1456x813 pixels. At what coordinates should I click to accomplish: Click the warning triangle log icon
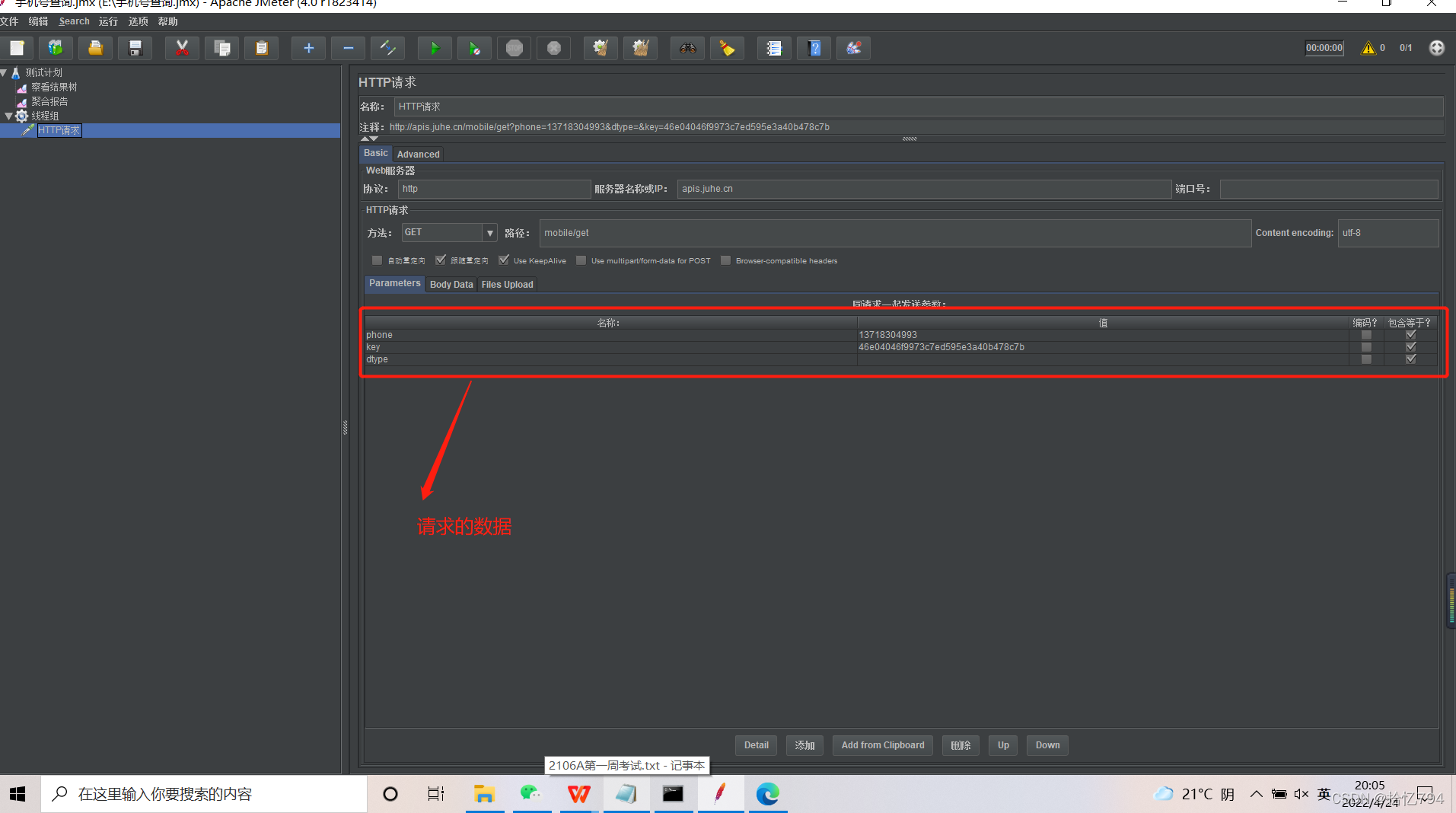tap(1368, 48)
